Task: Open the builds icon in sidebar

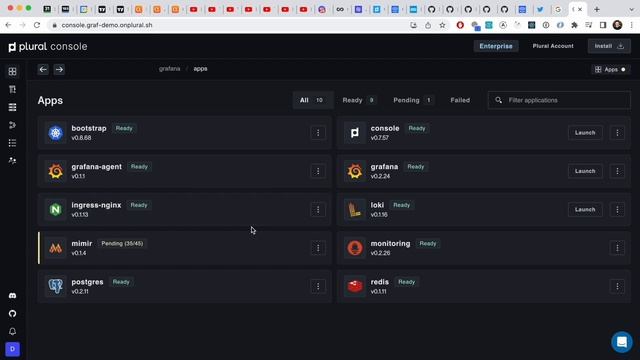Action: coord(12,89)
